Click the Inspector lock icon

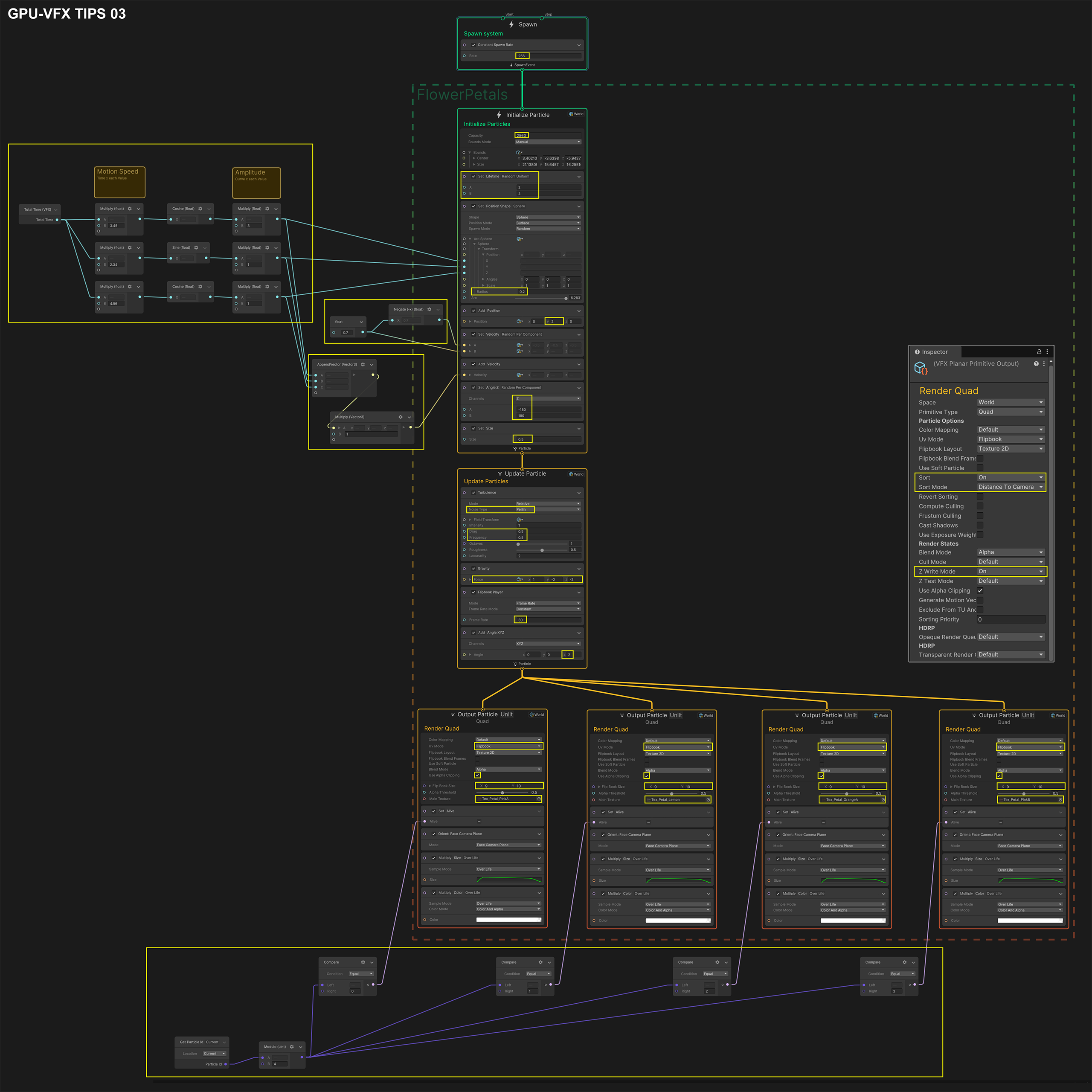(1039, 351)
